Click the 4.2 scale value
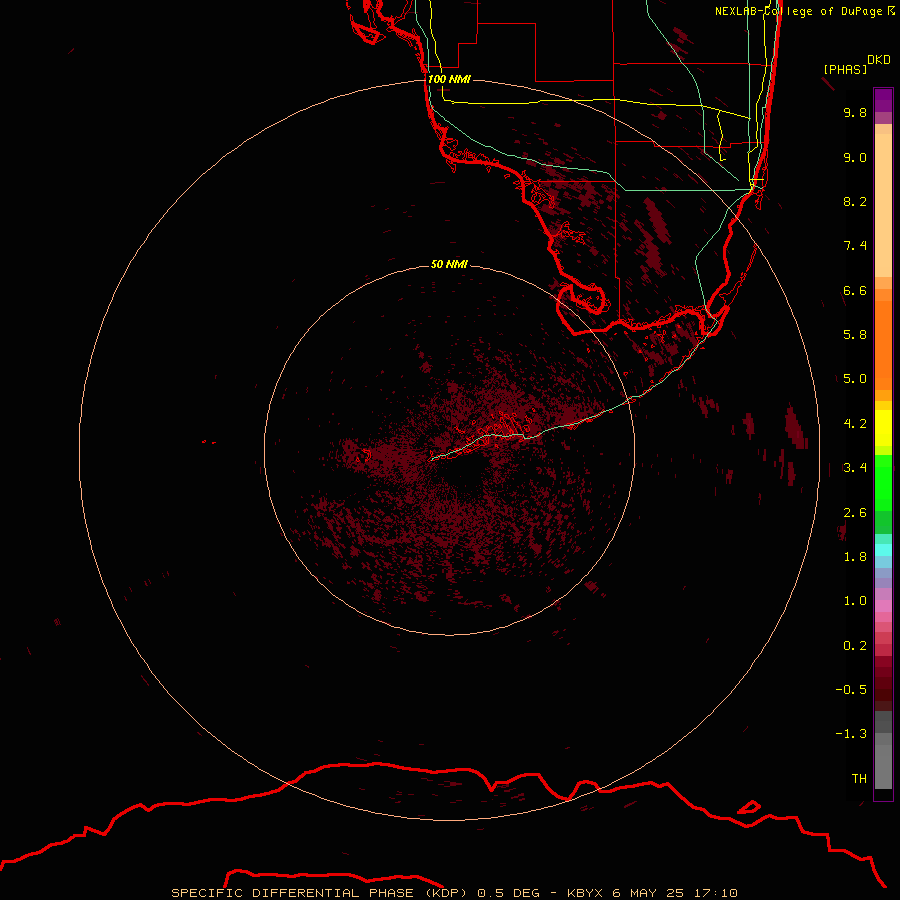 point(855,424)
